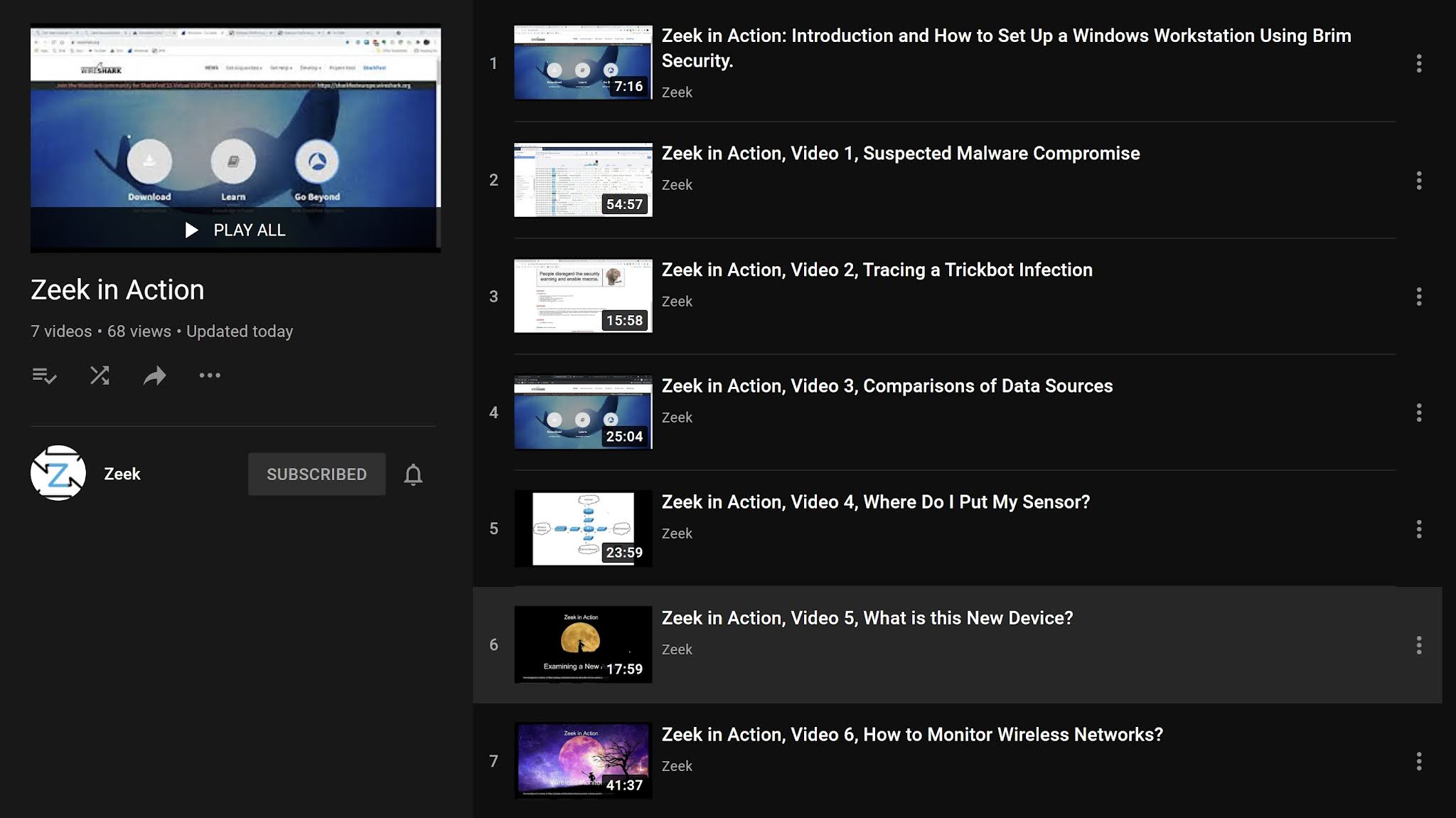Open options menu for Suspected Malware Compromise video

pyautogui.click(x=1418, y=181)
